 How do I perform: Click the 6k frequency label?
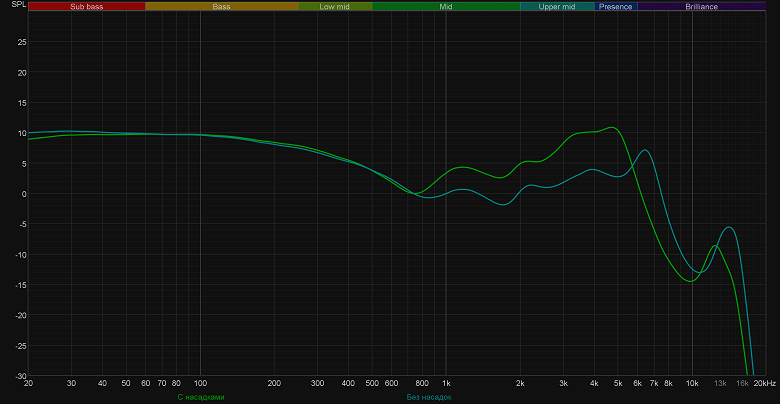coord(638,383)
